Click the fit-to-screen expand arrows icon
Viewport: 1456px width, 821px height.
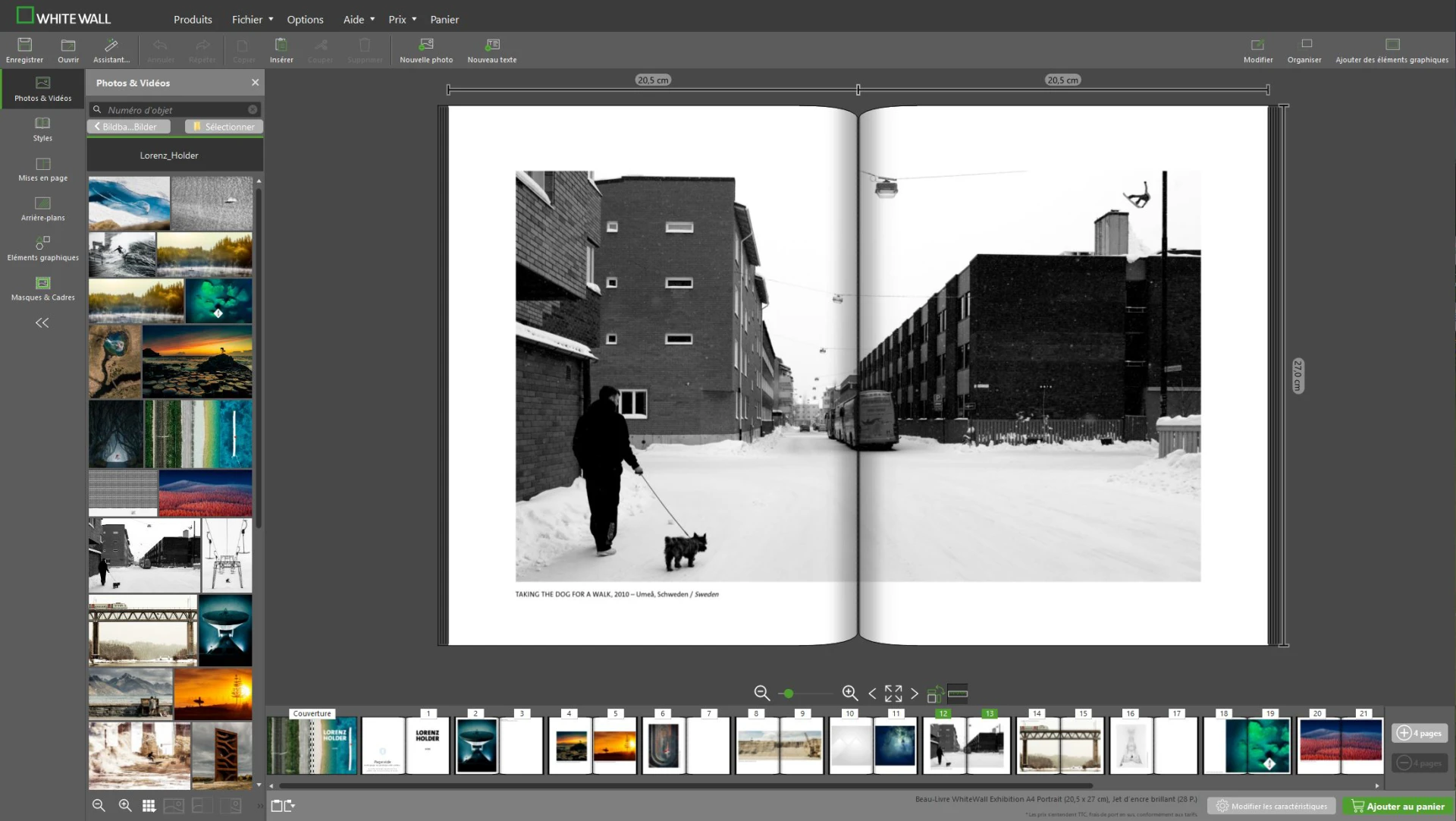893,694
